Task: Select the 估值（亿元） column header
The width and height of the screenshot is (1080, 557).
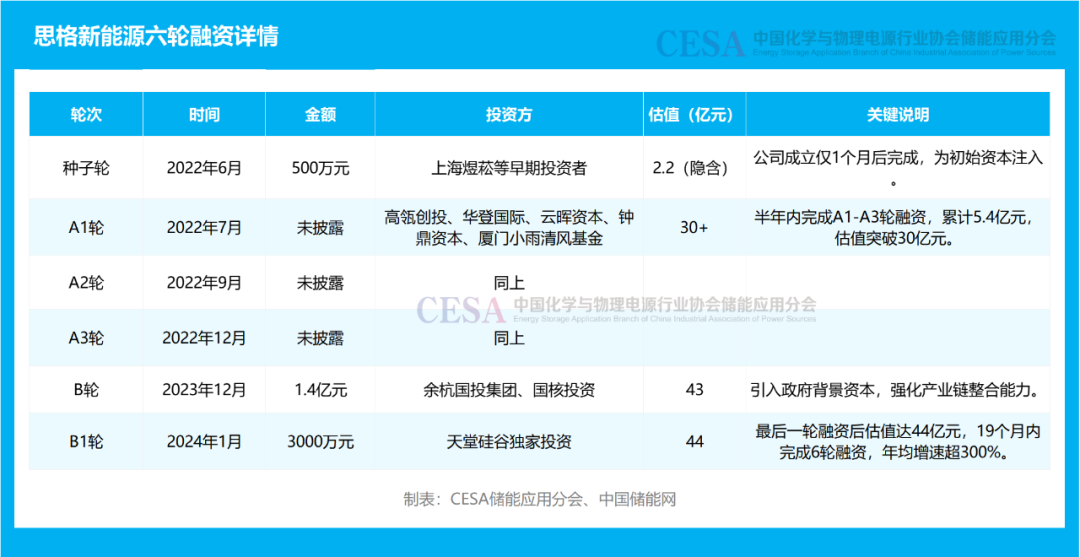Action: [693, 115]
